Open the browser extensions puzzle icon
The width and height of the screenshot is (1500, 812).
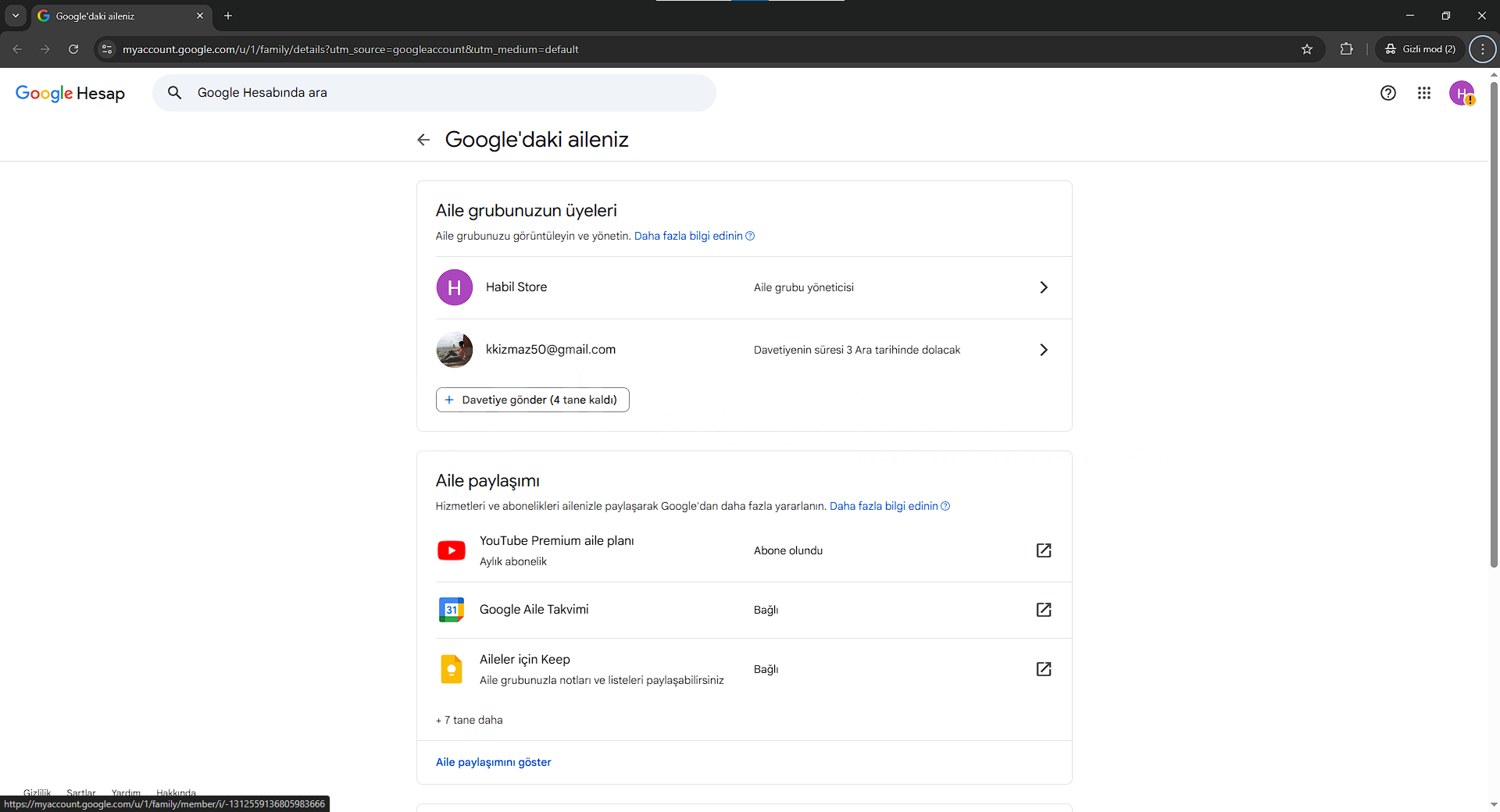[1346, 49]
